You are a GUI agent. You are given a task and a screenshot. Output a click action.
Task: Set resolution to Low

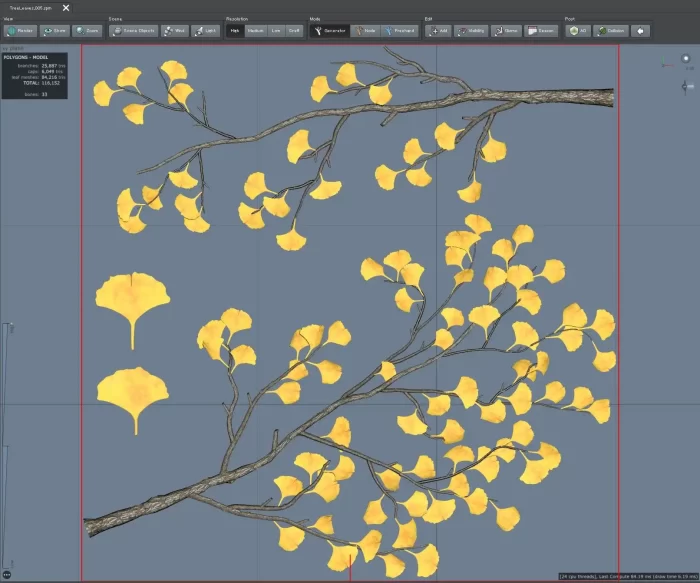tap(276, 31)
